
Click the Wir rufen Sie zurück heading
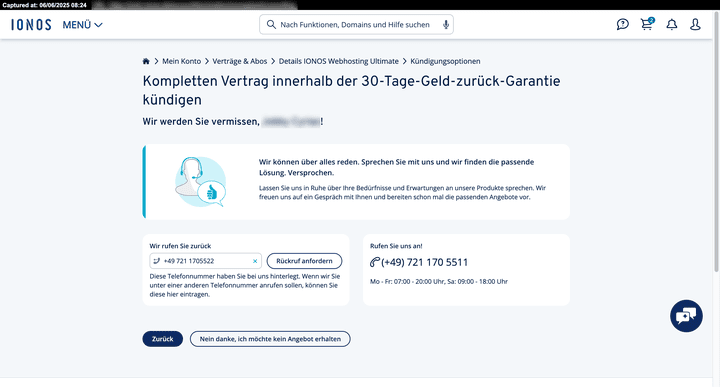(180, 246)
